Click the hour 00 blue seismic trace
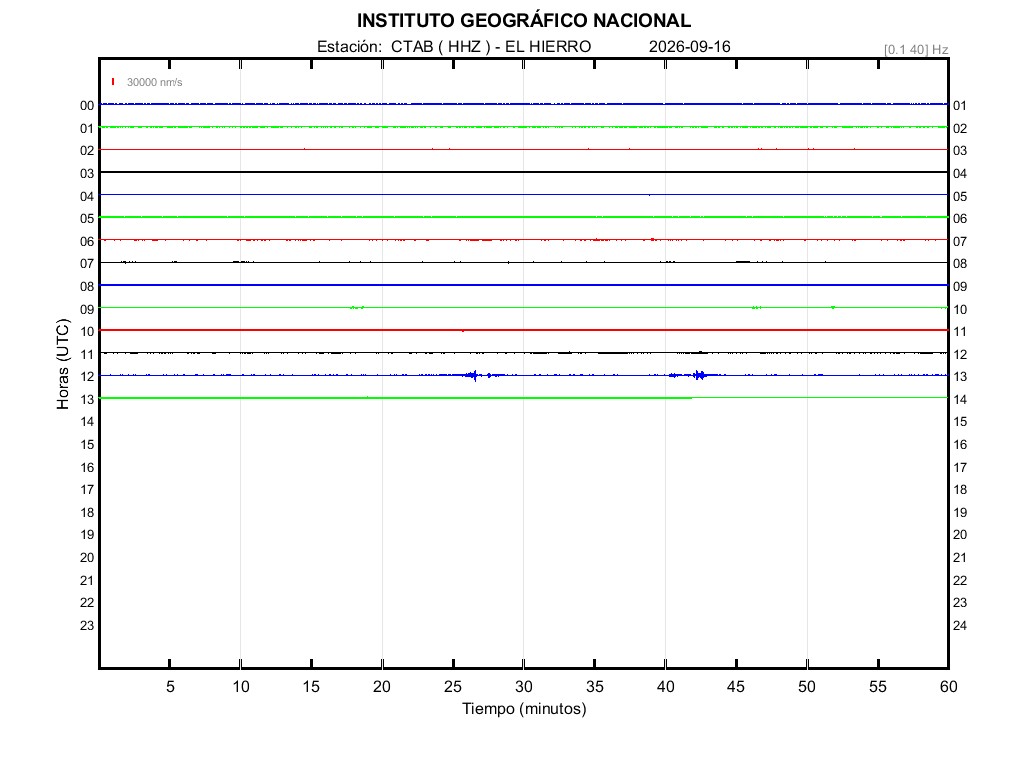 tap(524, 104)
